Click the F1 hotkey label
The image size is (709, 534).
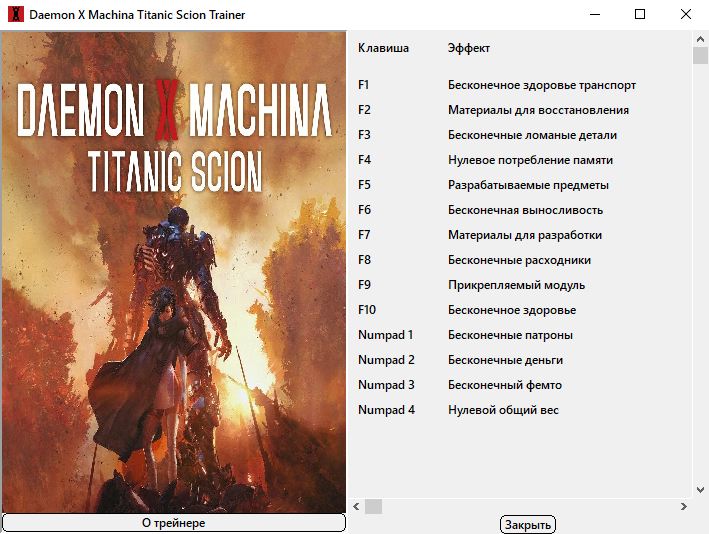coord(364,85)
